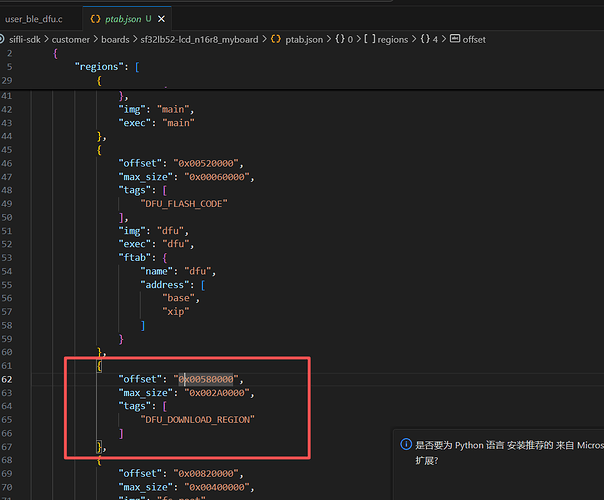Click the DFU_FLASH_CODE tag string

[x=186, y=203]
